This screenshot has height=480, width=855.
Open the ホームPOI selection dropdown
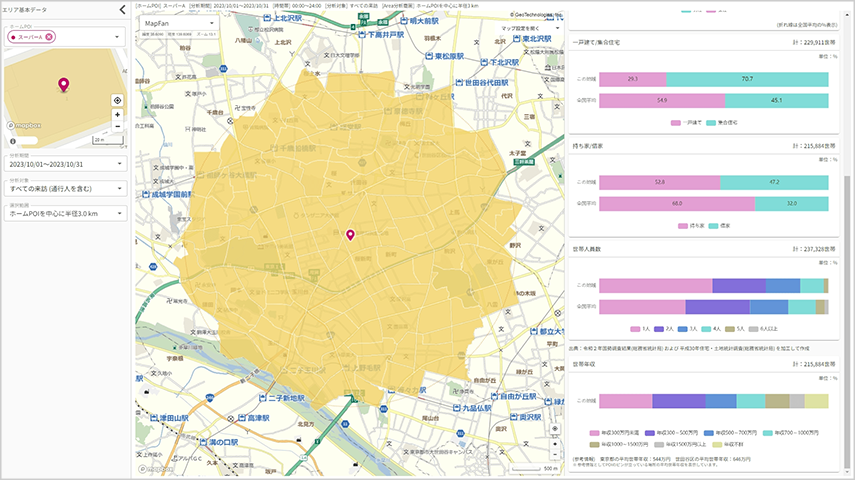click(118, 37)
